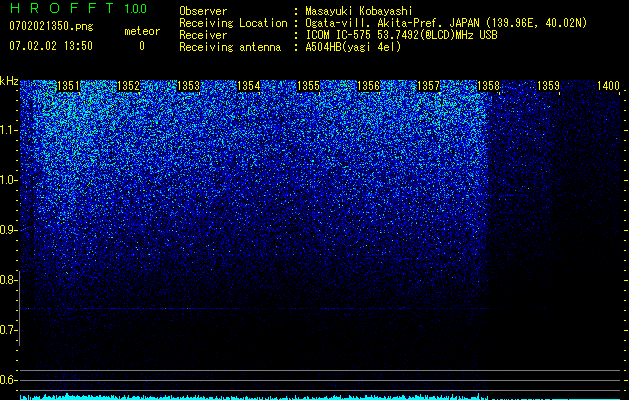Click observer name Masayuki Kobayashi
Image resolution: width=629 pixels, height=400 pixels.
pyautogui.click(x=359, y=11)
